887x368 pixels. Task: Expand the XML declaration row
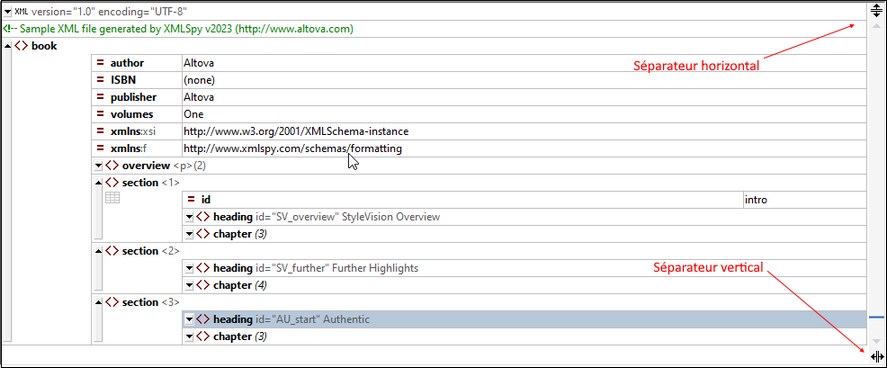tap(7, 11)
